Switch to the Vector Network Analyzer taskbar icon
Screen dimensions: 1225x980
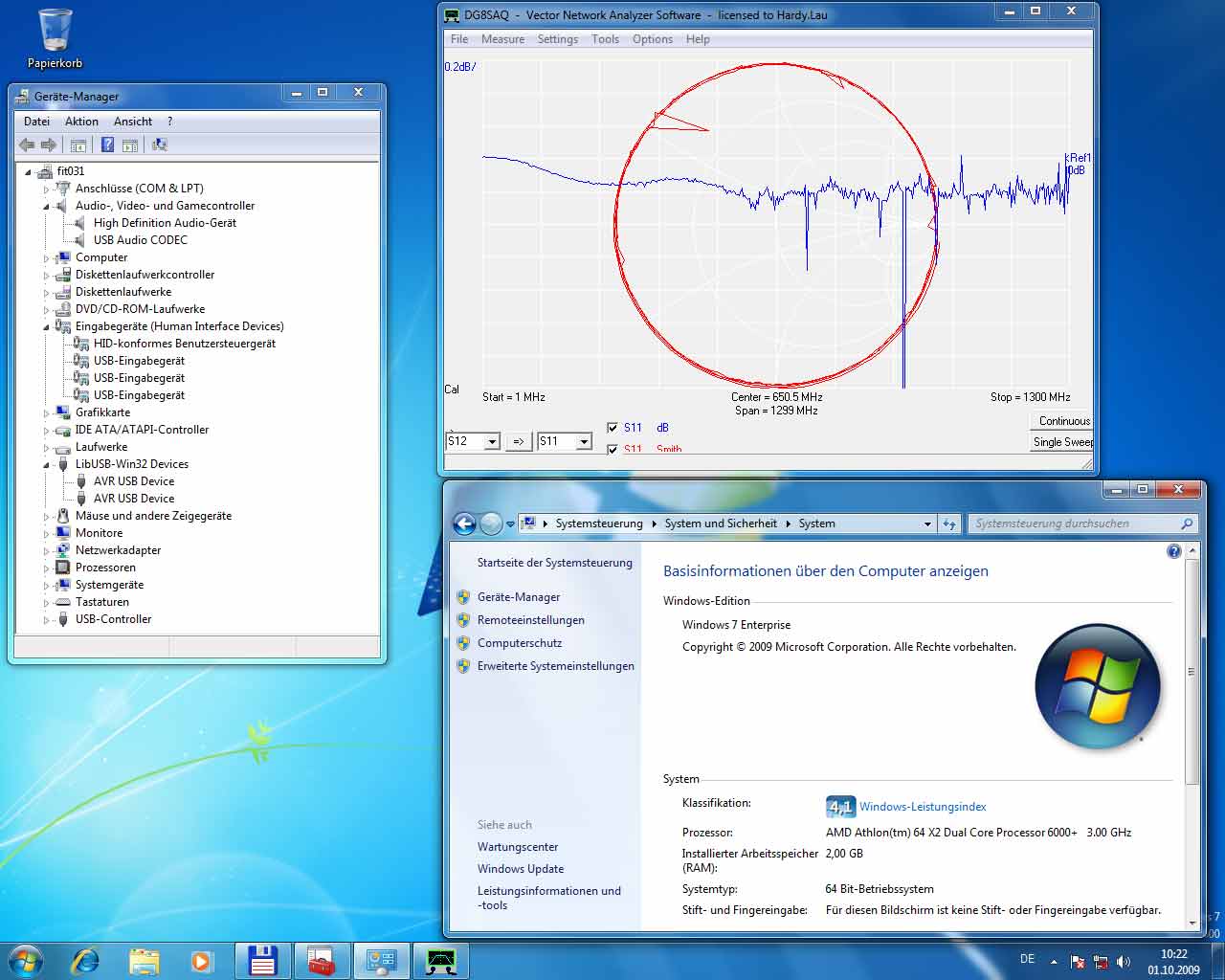441,961
